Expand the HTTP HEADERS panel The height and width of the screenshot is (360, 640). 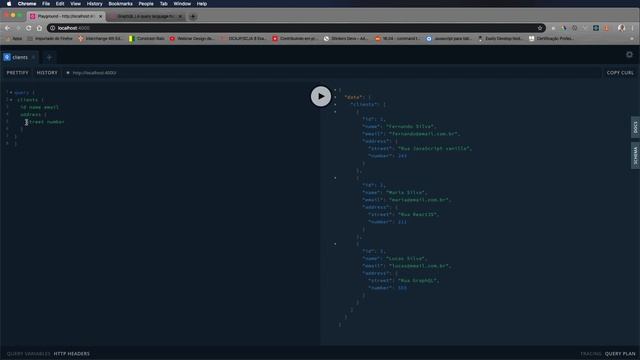coord(71,353)
